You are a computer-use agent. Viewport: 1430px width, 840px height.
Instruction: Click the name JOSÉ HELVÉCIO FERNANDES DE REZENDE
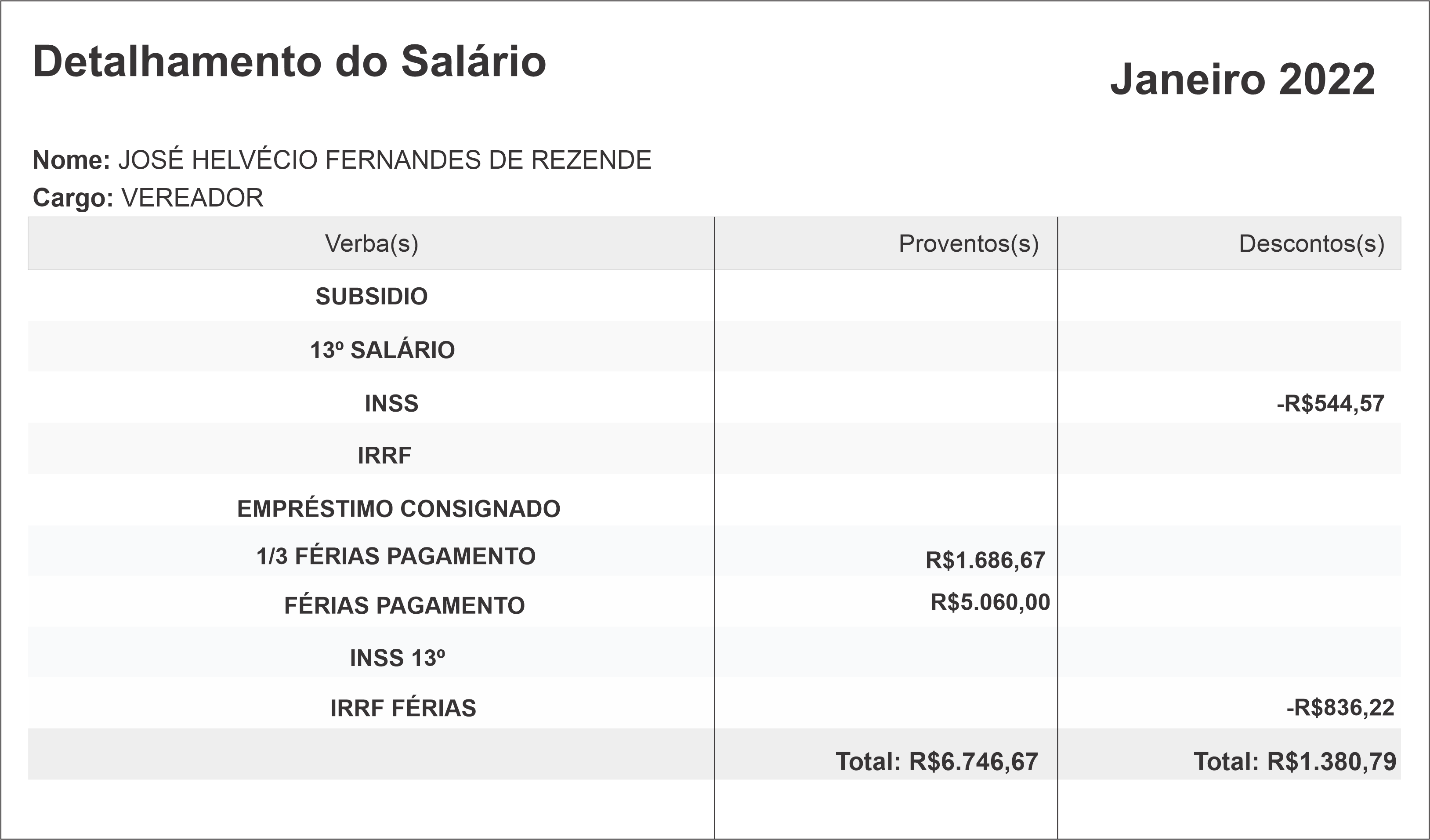tap(384, 160)
